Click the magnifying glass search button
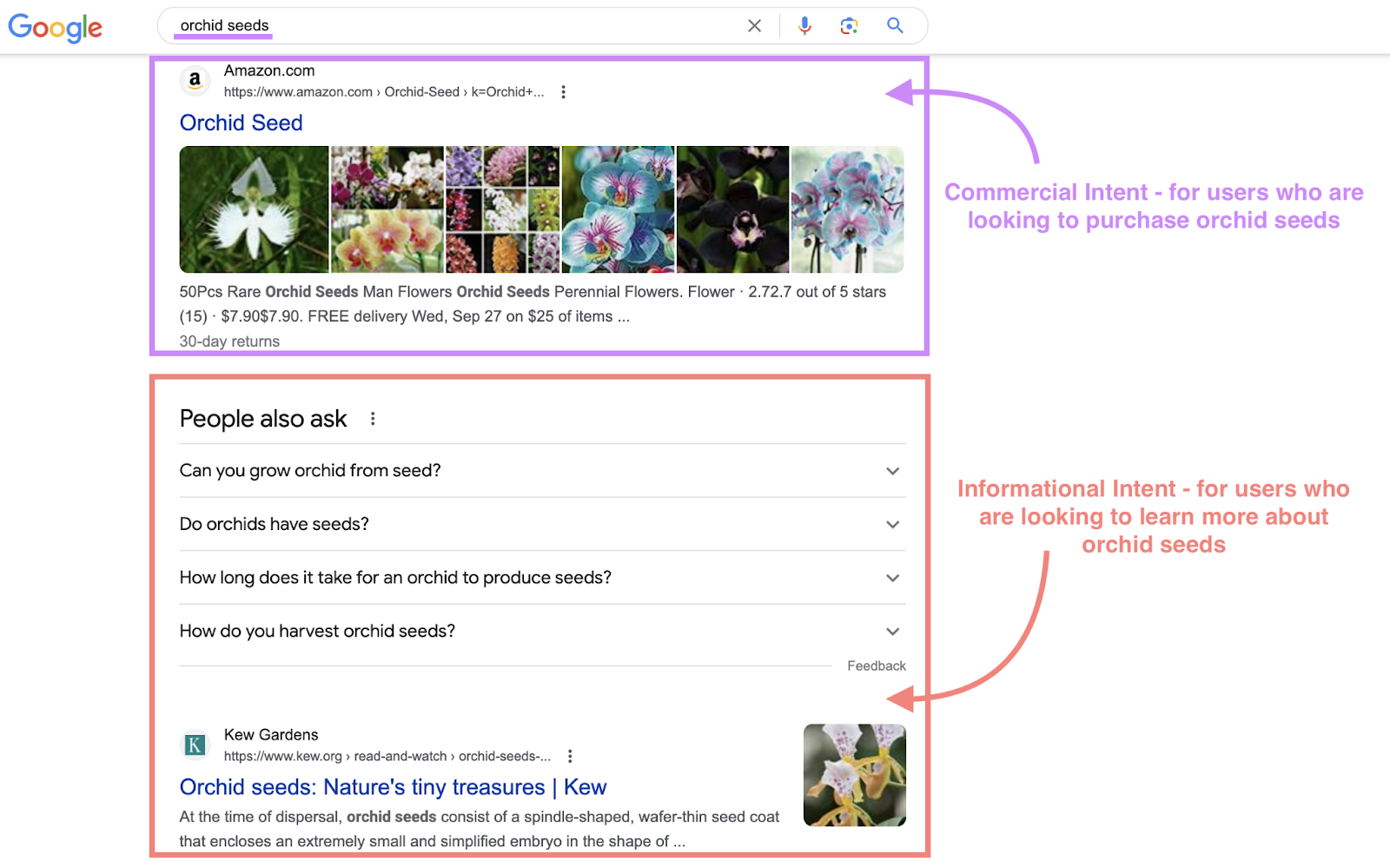 [895, 25]
